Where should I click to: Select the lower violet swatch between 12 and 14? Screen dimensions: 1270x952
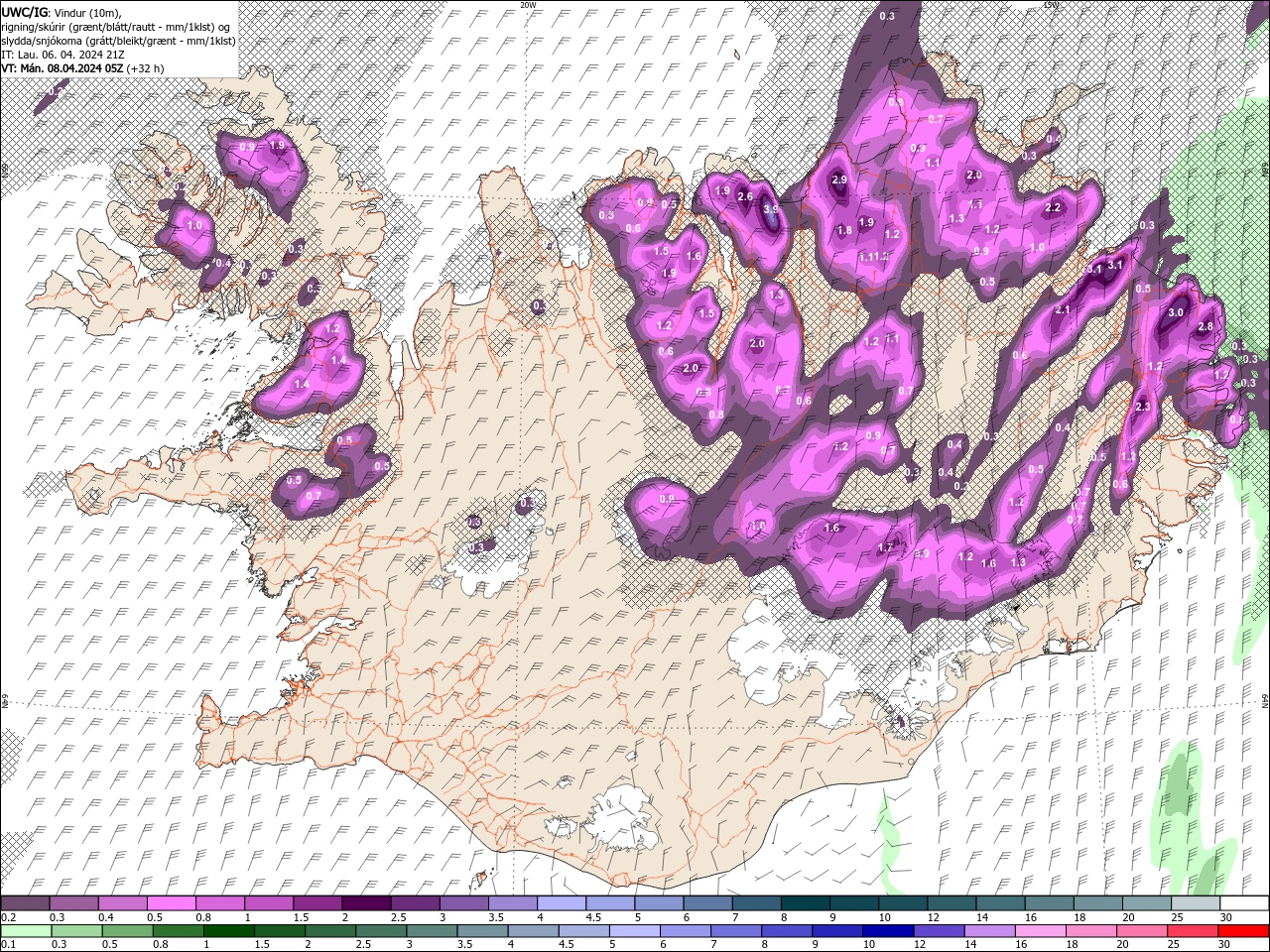pos(940,931)
